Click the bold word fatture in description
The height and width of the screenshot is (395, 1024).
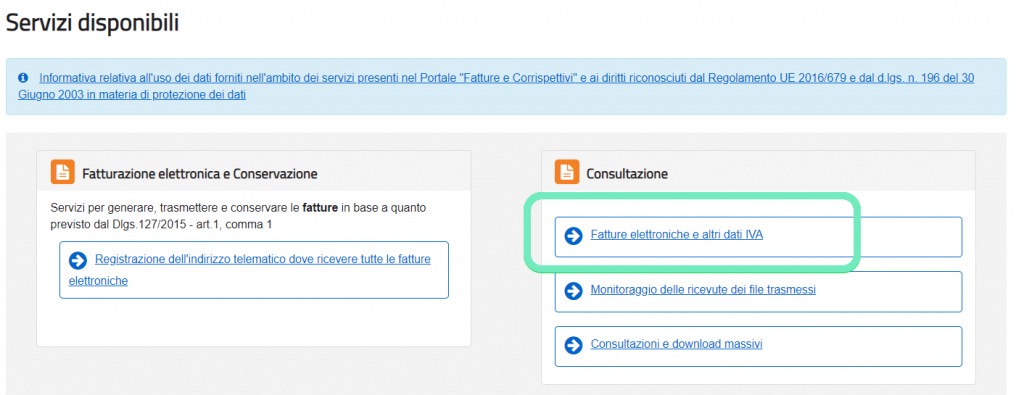tap(319, 208)
